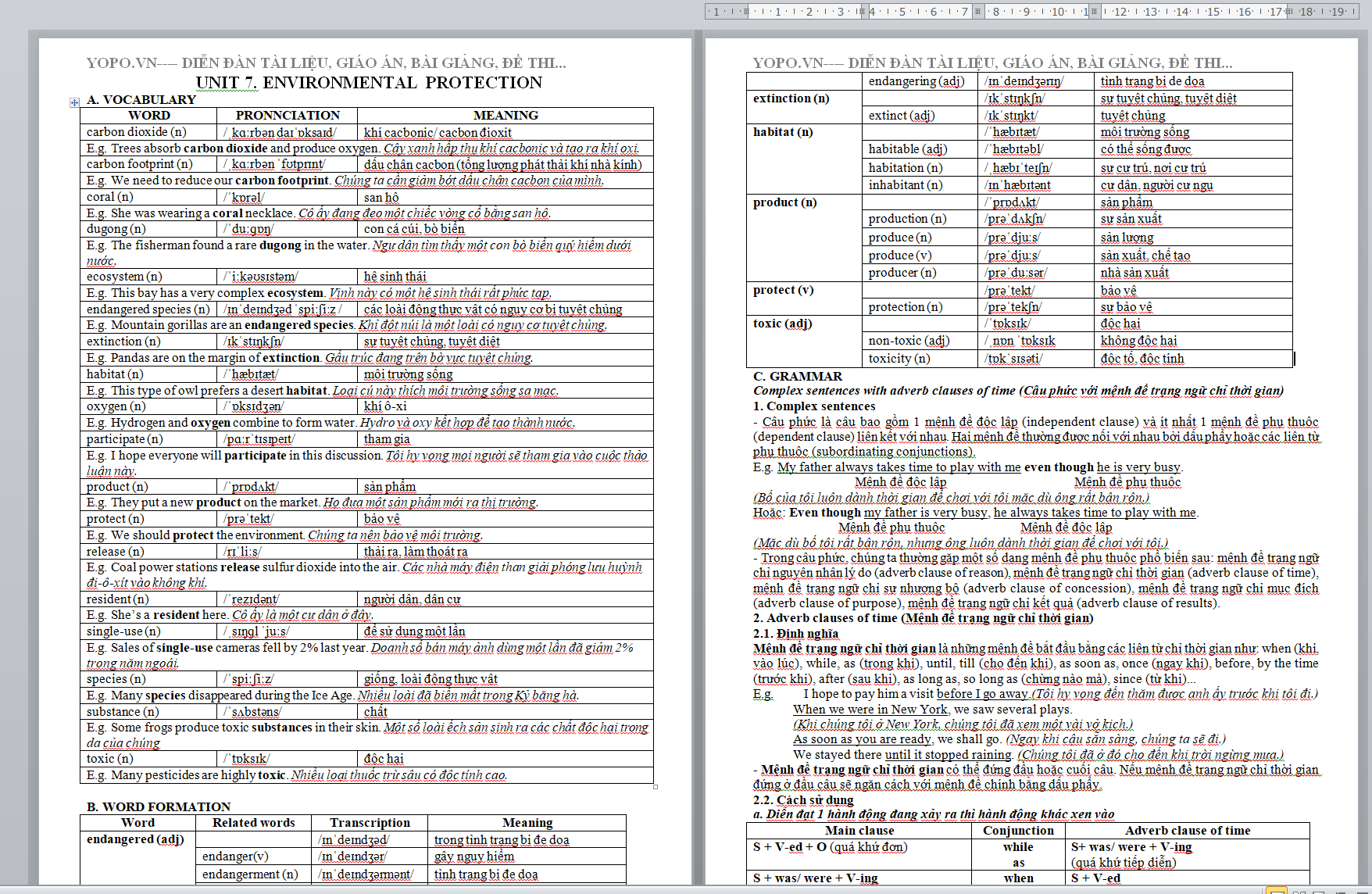
Task: Click the YOPO.VN page header on the left page
Action: coord(326,63)
